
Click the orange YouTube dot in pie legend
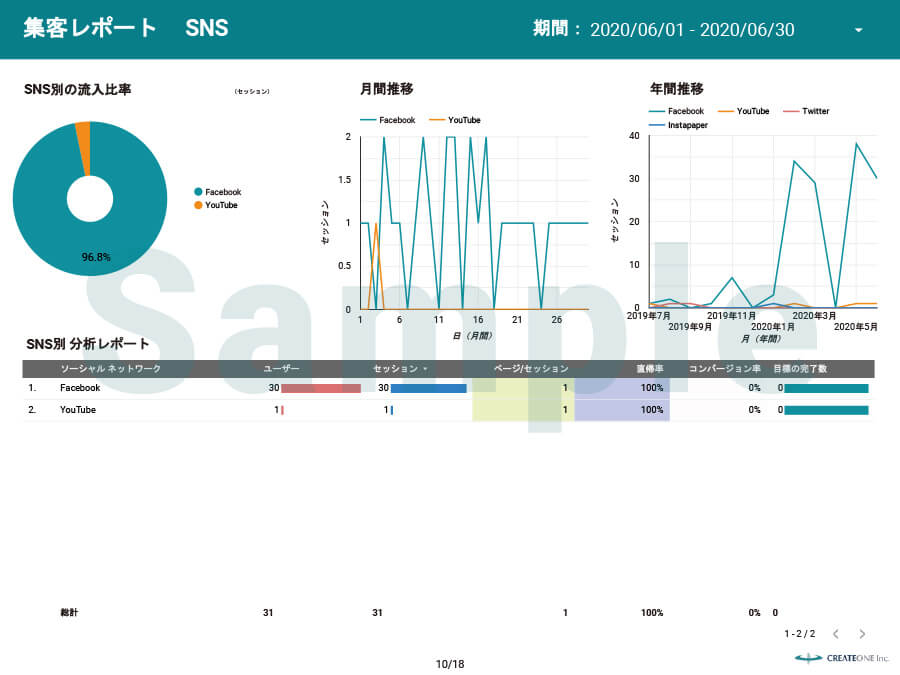tap(198, 205)
